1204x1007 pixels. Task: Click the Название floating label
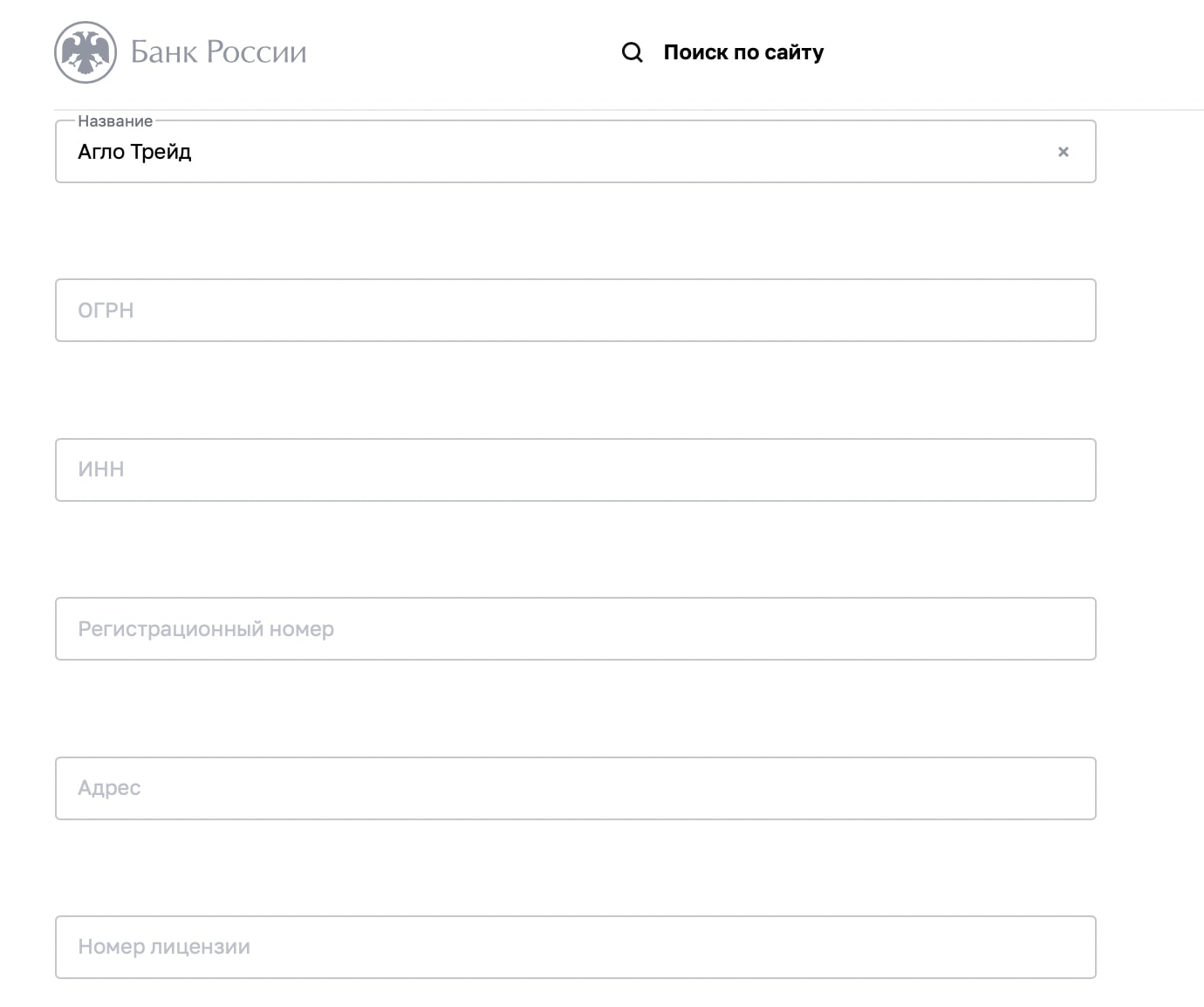point(115,121)
